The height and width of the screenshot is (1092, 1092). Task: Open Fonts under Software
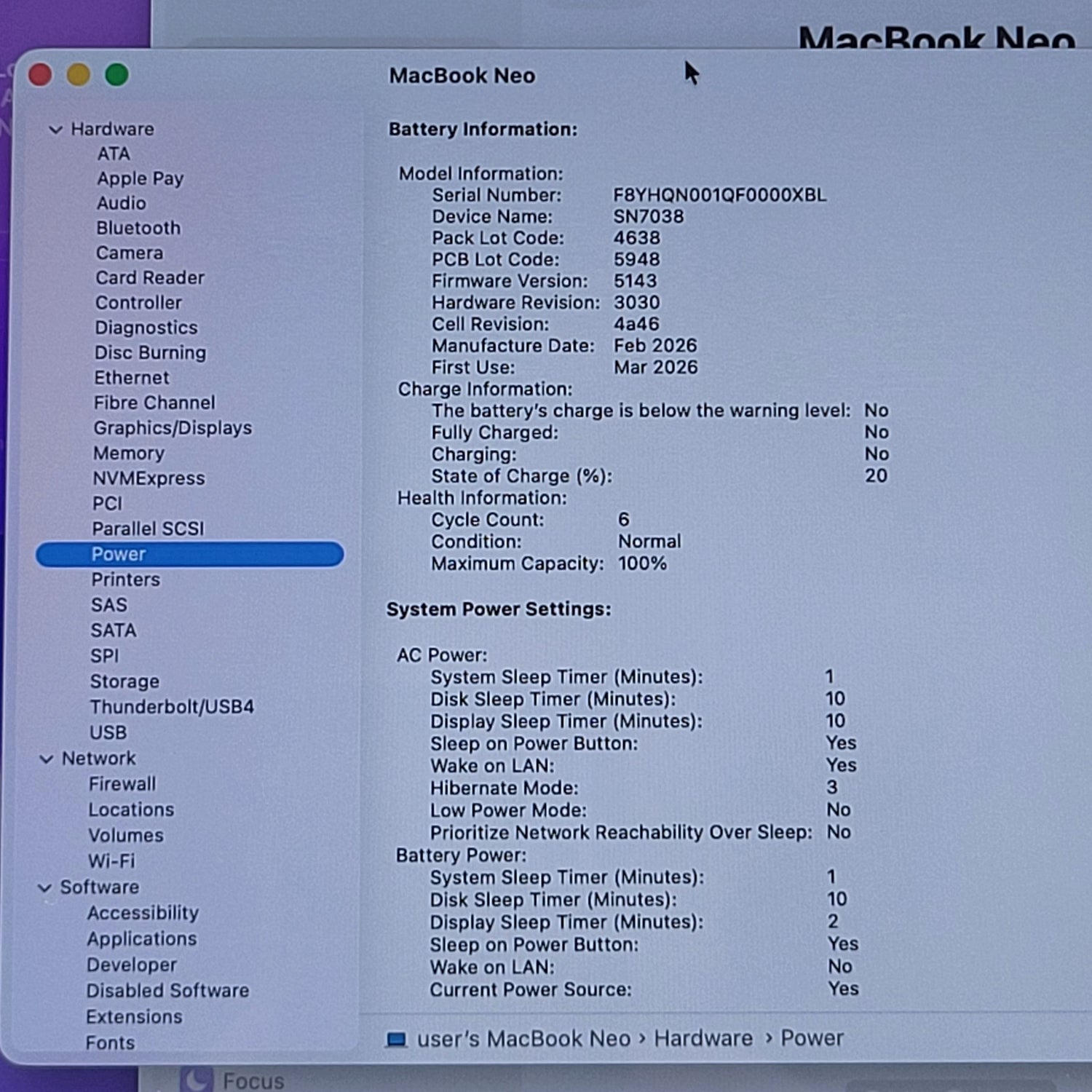click(x=111, y=1043)
